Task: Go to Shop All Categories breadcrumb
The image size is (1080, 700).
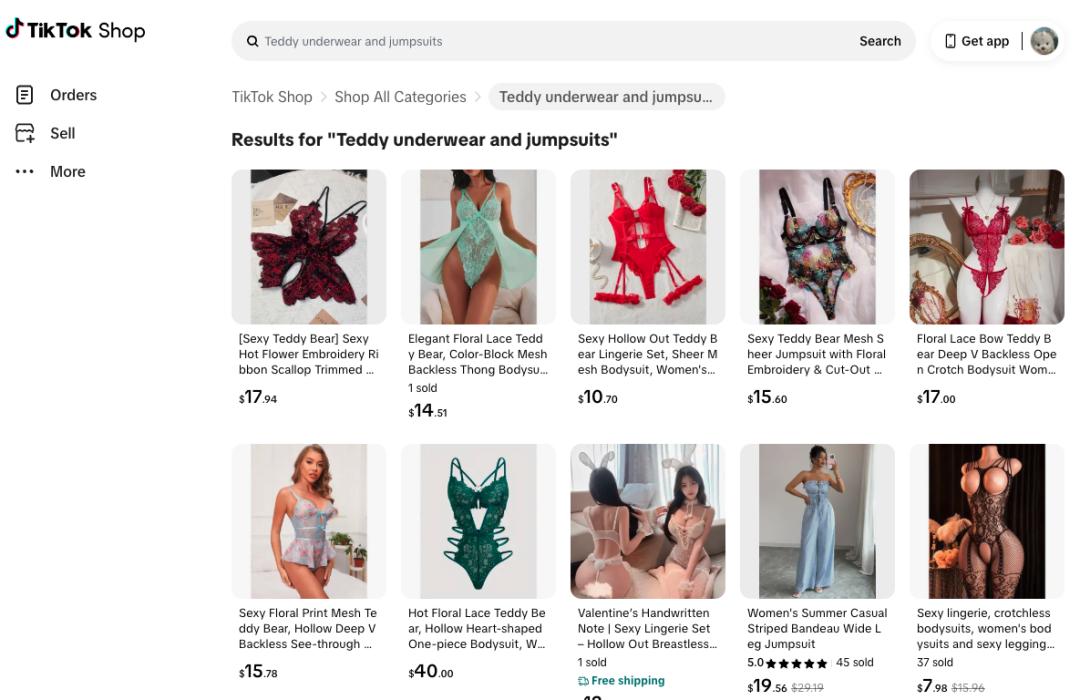Action: [x=400, y=97]
